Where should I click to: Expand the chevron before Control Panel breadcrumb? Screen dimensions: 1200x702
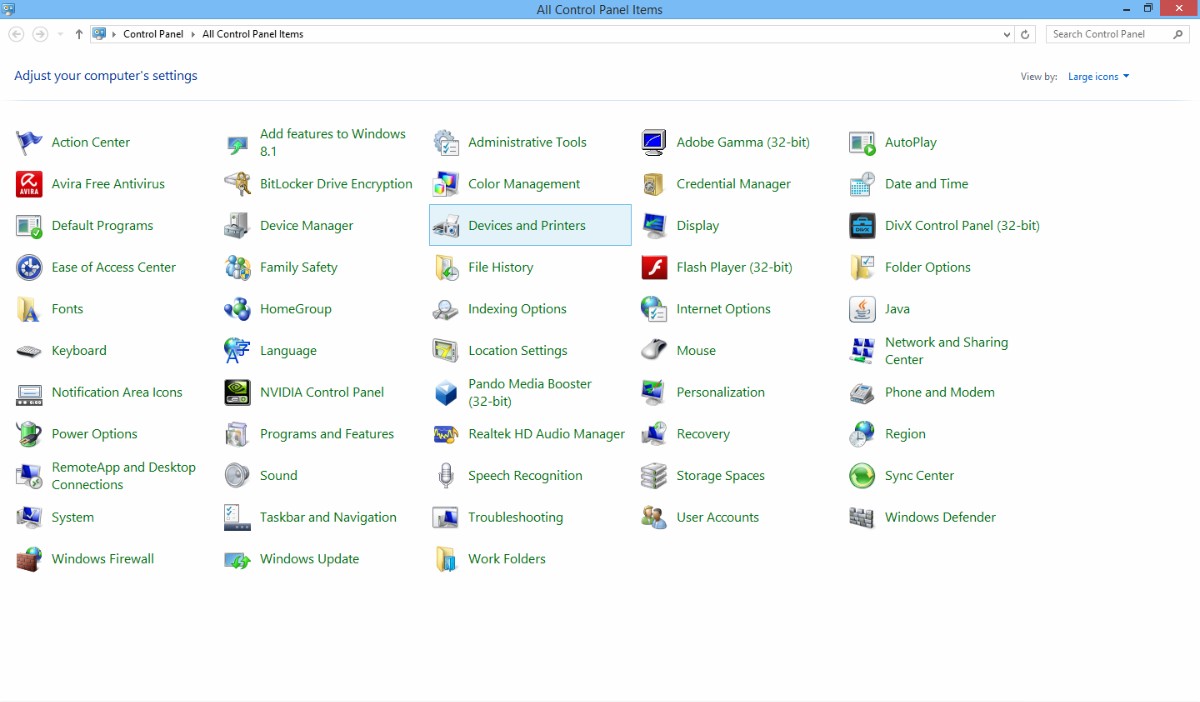(x=115, y=34)
